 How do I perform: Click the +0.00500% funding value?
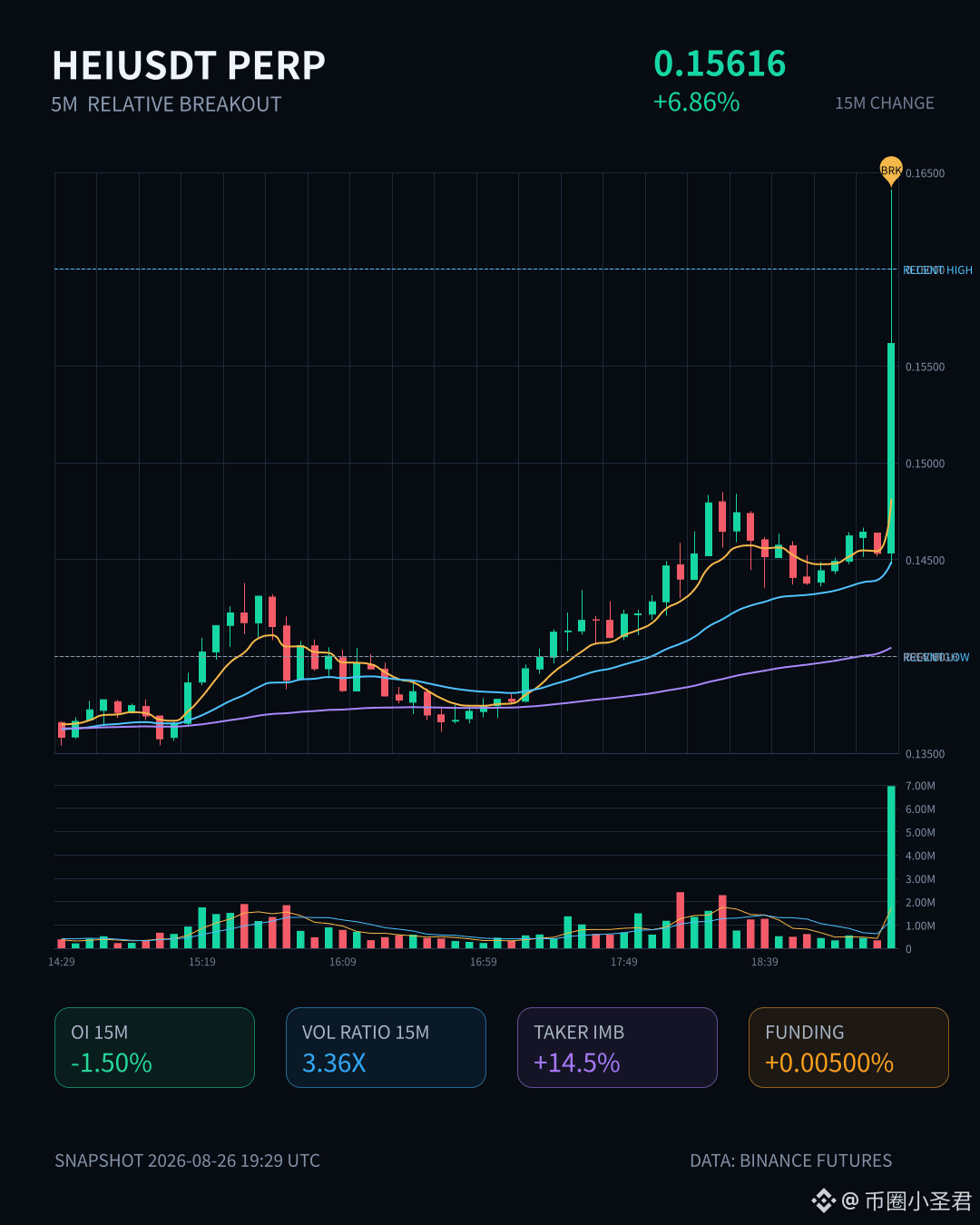pyautogui.click(x=829, y=1063)
